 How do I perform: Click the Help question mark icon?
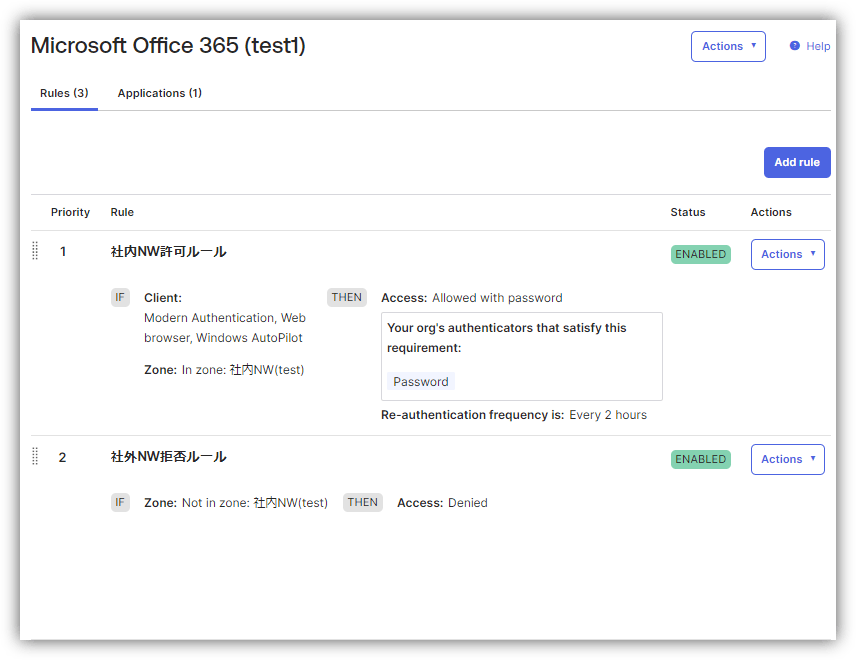794,46
